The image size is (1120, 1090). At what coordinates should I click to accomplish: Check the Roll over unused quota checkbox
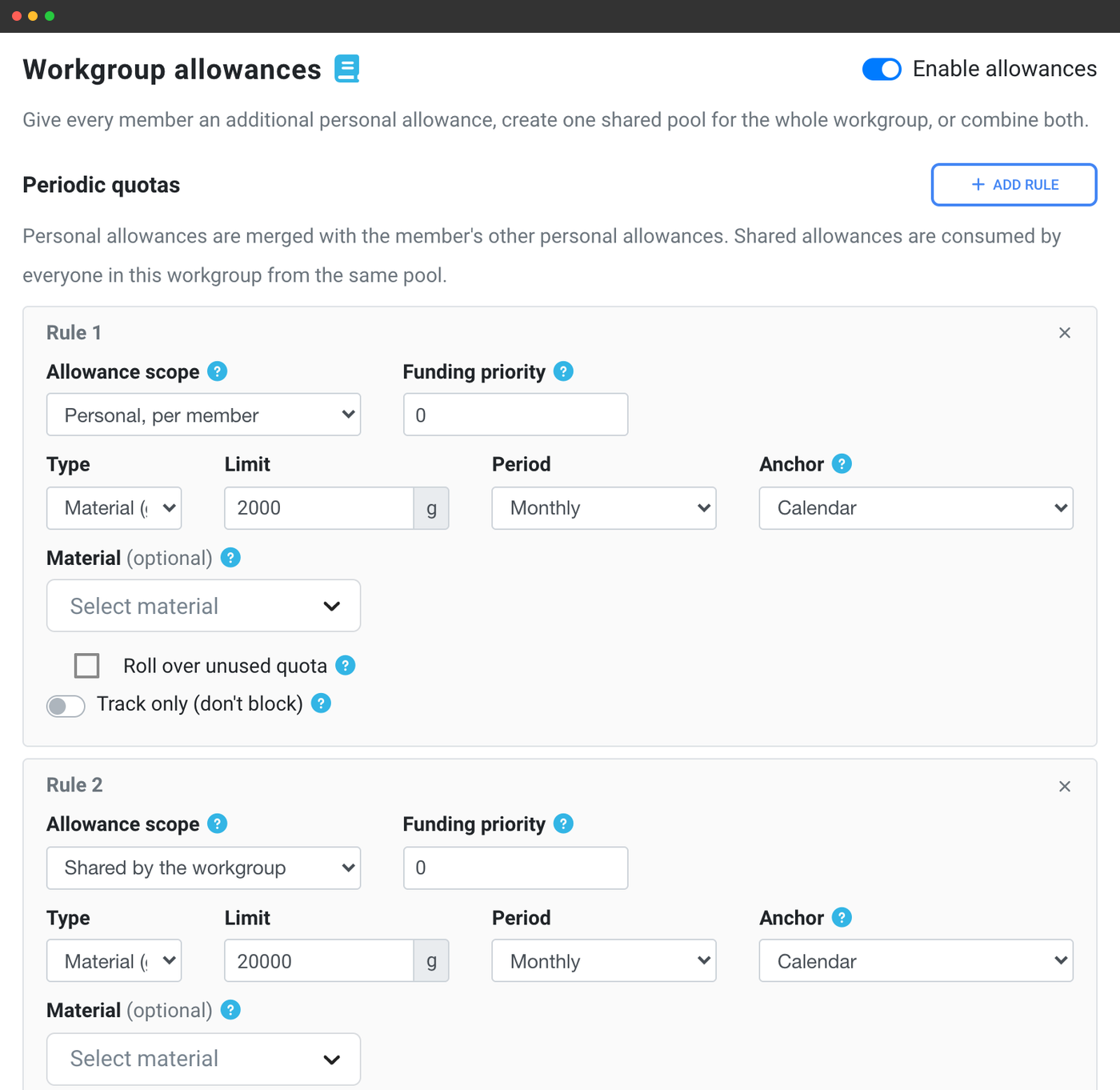click(x=86, y=666)
